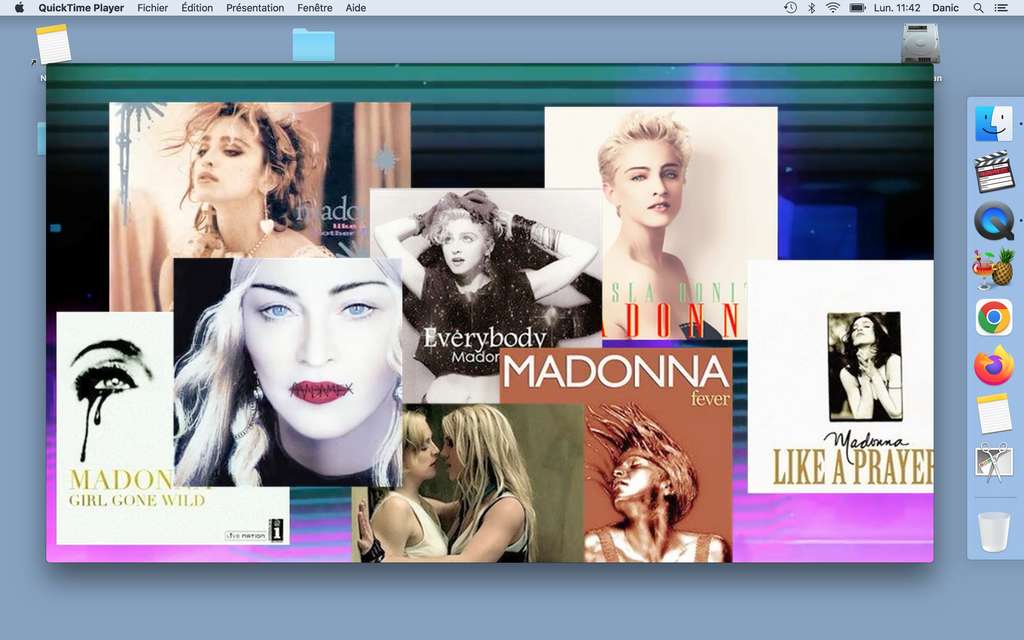1024x640 pixels.
Task: Click the clock showing Lun. 11:42
Action: [897, 8]
